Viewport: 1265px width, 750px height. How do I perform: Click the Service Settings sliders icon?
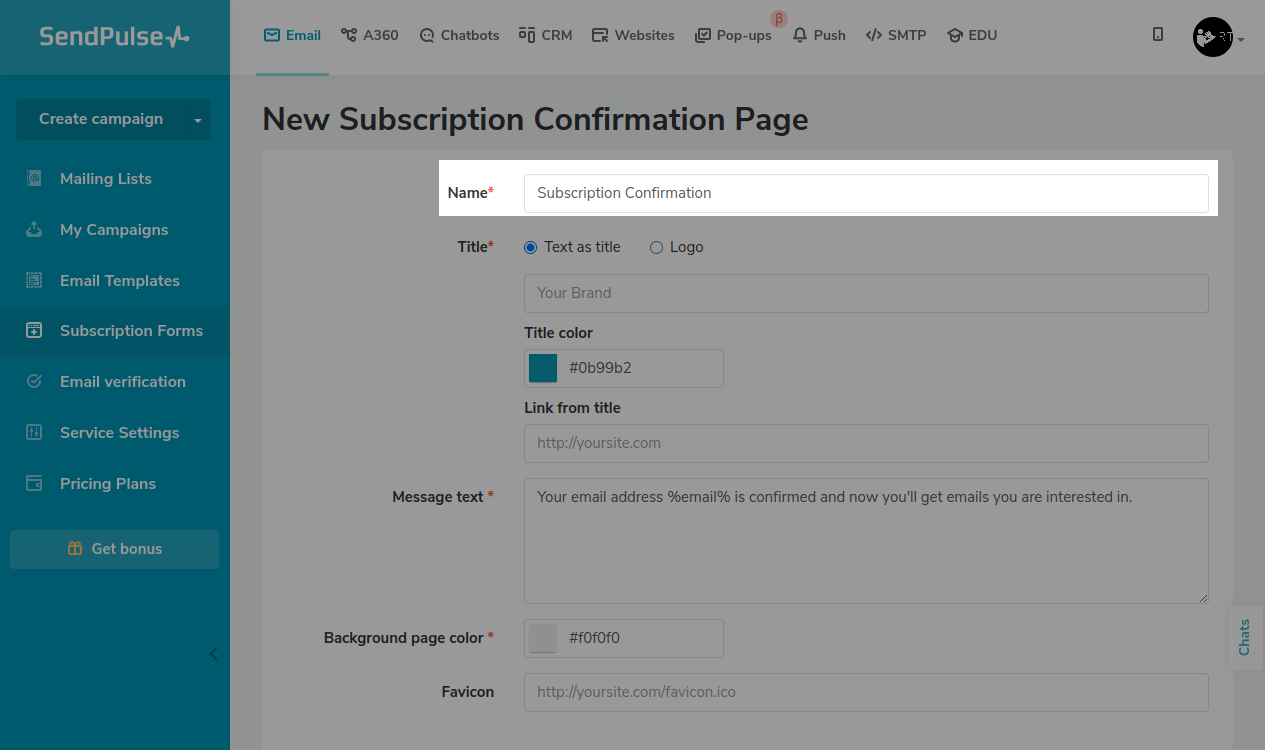[x=34, y=433]
